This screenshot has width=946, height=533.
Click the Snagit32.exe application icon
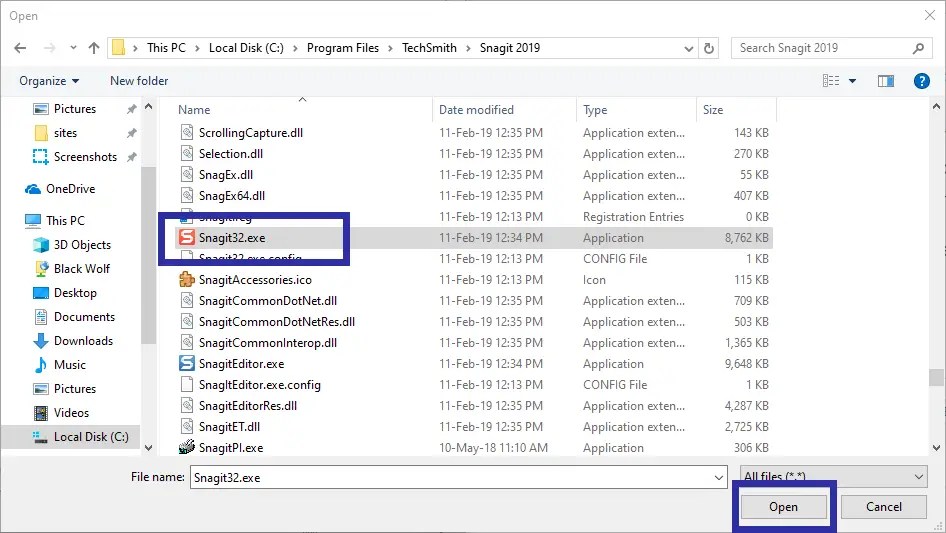186,238
